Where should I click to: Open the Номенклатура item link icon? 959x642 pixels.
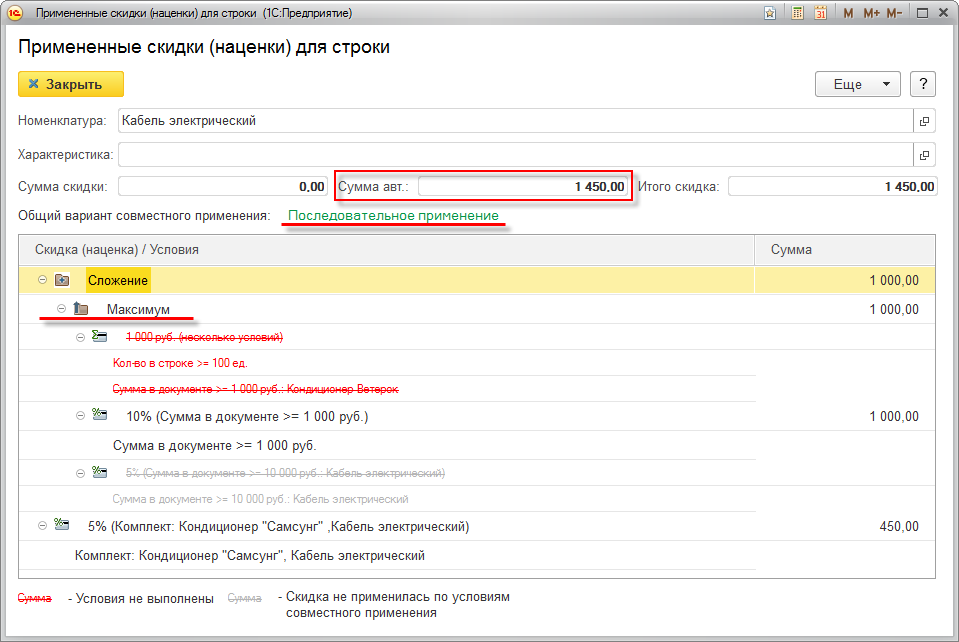[924, 121]
